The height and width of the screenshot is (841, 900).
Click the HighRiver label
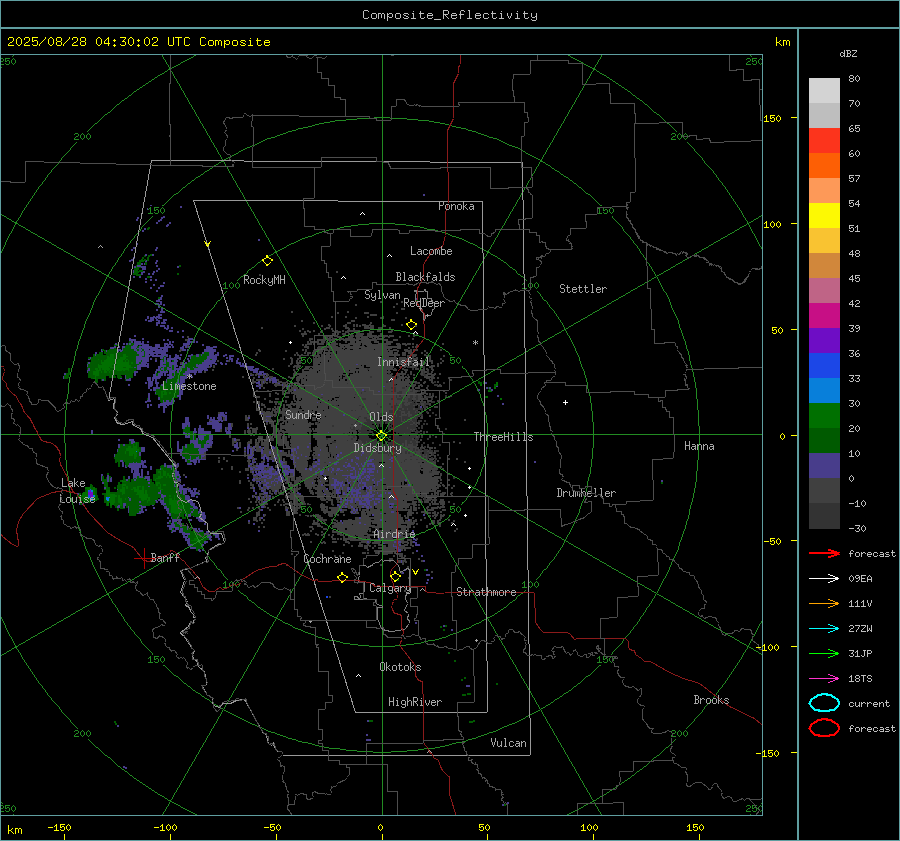415,702
